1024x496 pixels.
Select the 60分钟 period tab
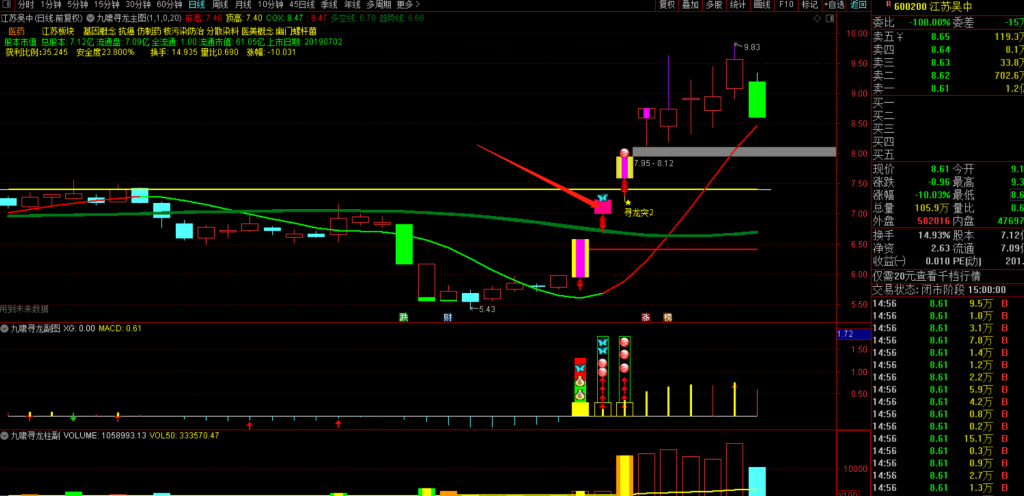click(x=169, y=5)
